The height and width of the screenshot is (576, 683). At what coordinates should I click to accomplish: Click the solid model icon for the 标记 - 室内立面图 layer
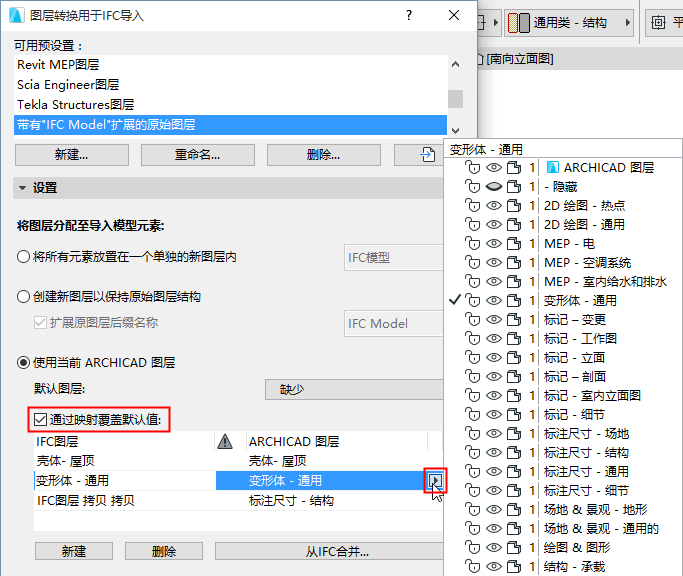514,396
